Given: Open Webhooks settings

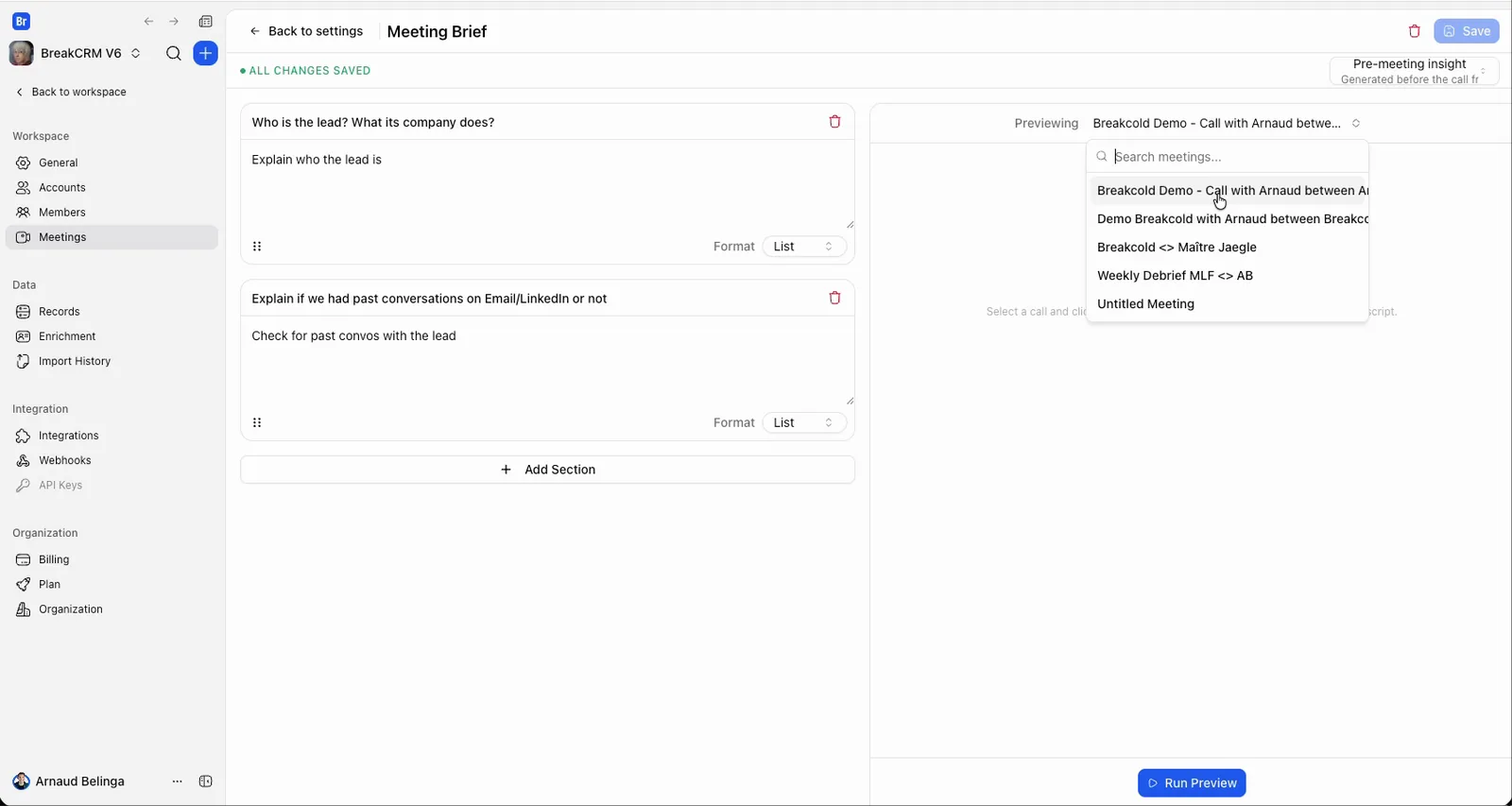Looking at the screenshot, I should [112, 460].
